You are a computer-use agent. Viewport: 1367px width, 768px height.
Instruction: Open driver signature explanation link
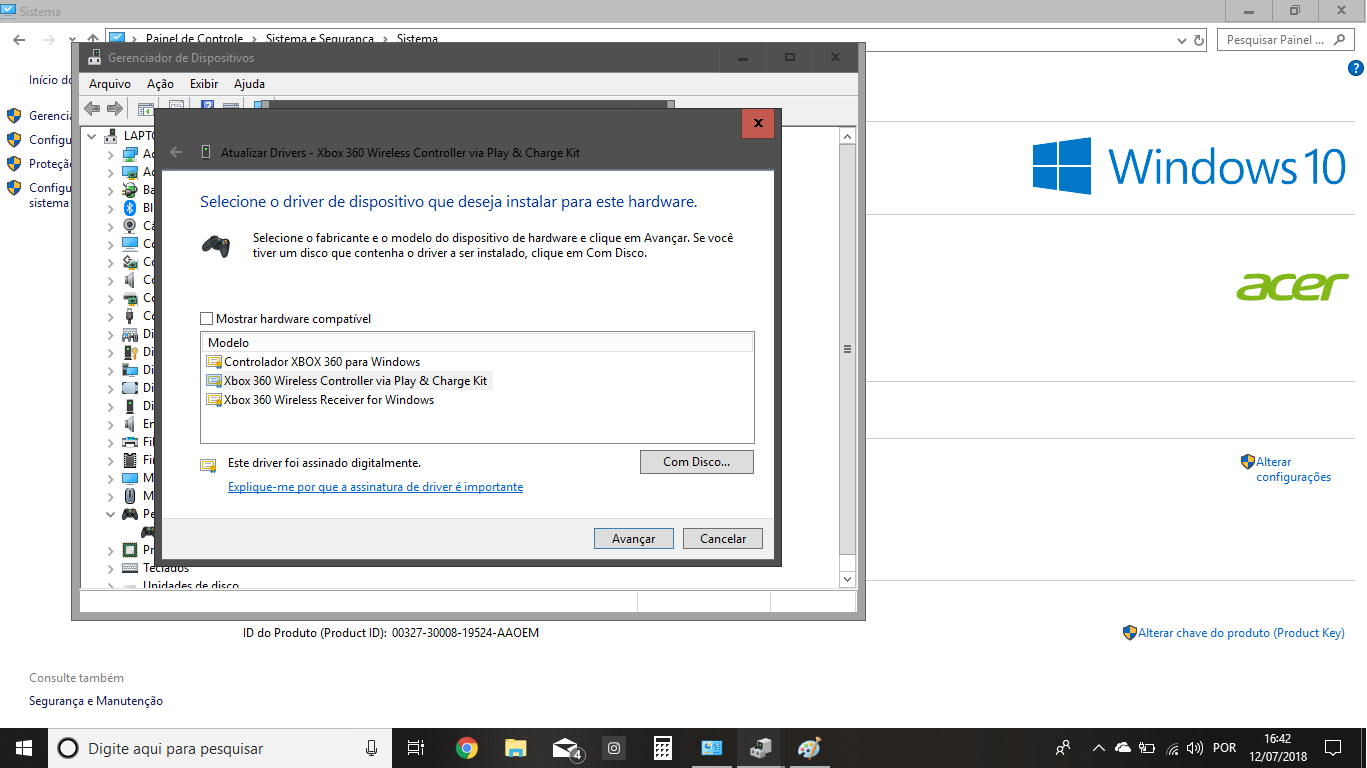[376, 487]
